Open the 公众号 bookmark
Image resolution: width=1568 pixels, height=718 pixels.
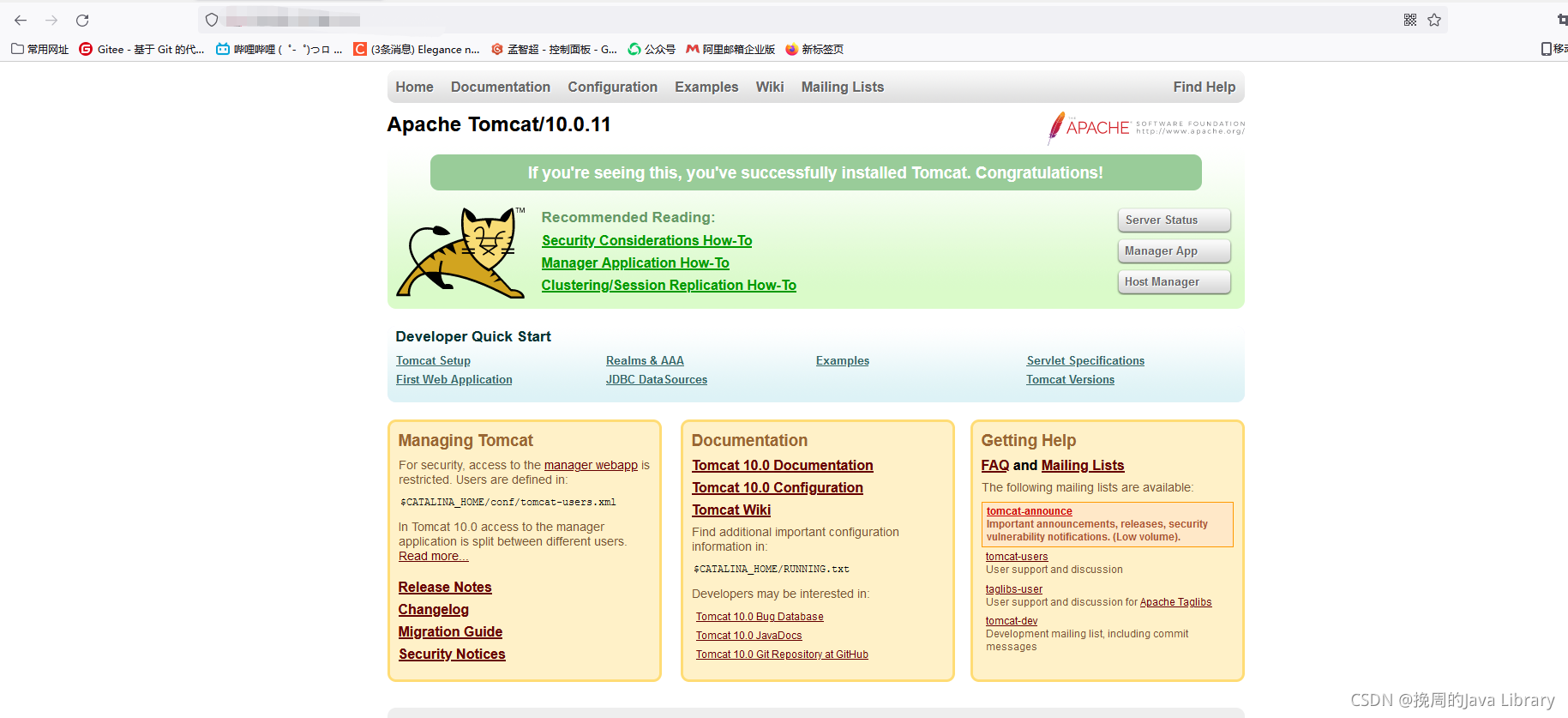click(652, 49)
